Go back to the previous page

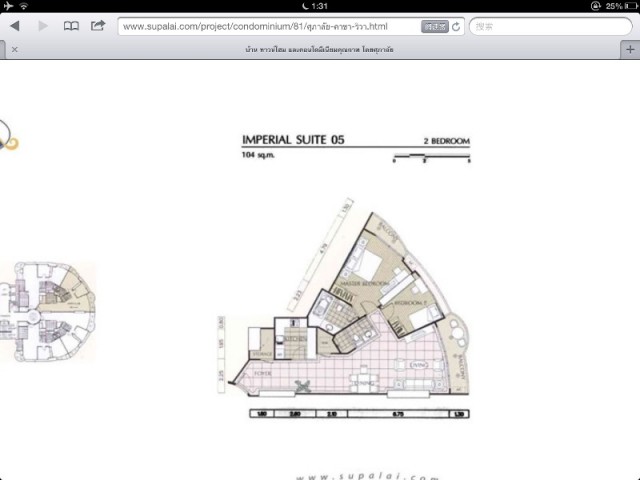coord(15,26)
